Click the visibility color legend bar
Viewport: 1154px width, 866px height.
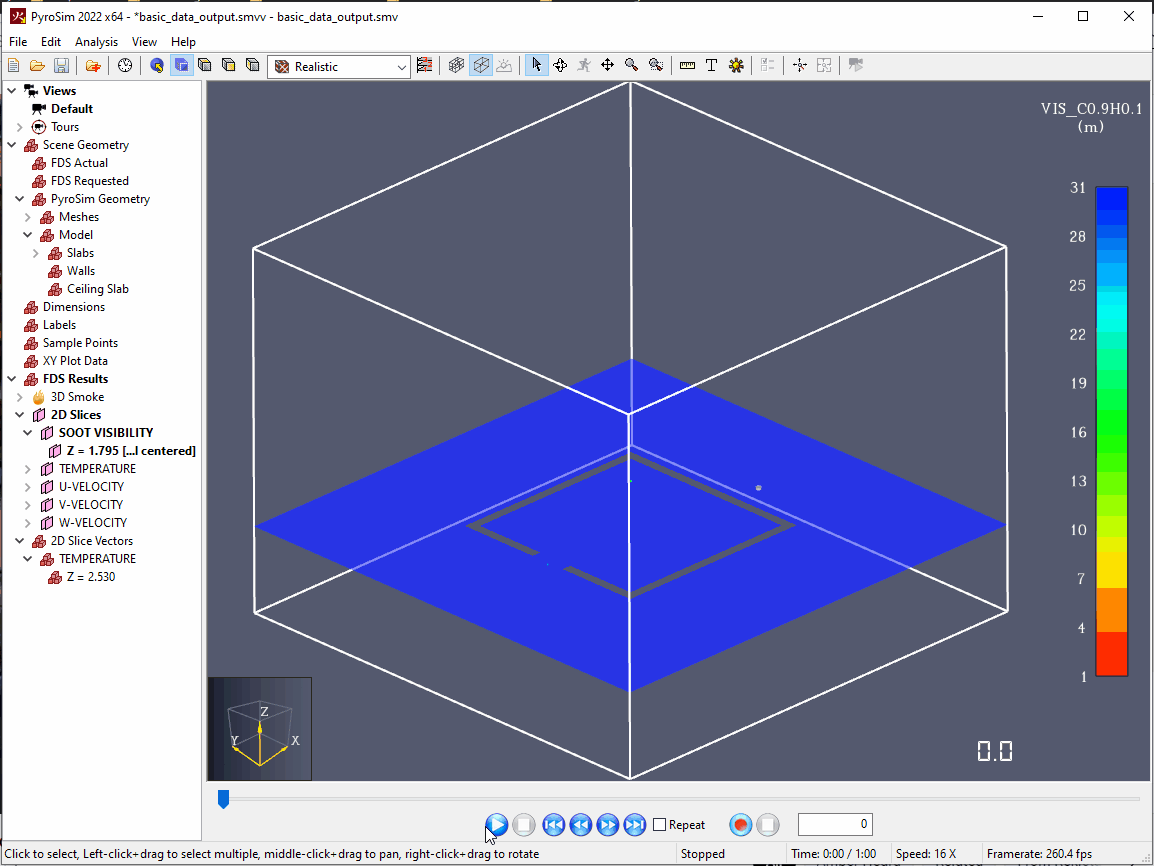(1111, 431)
